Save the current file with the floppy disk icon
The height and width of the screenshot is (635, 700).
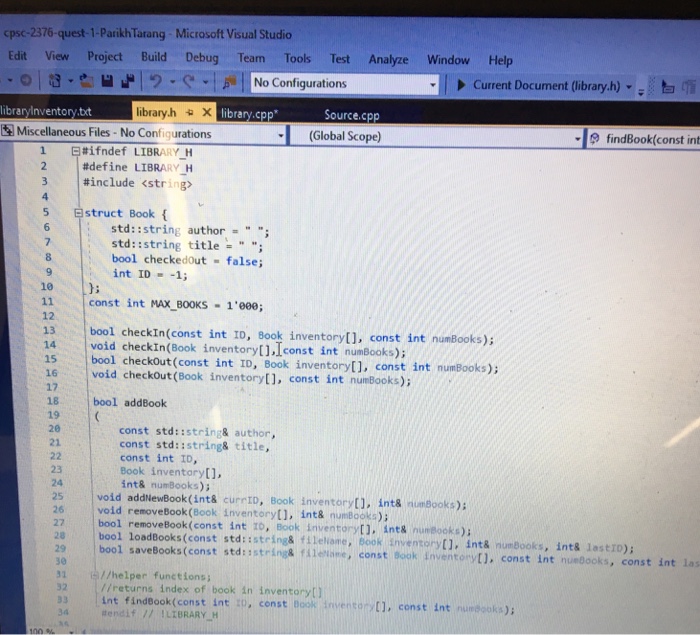[x=107, y=81]
